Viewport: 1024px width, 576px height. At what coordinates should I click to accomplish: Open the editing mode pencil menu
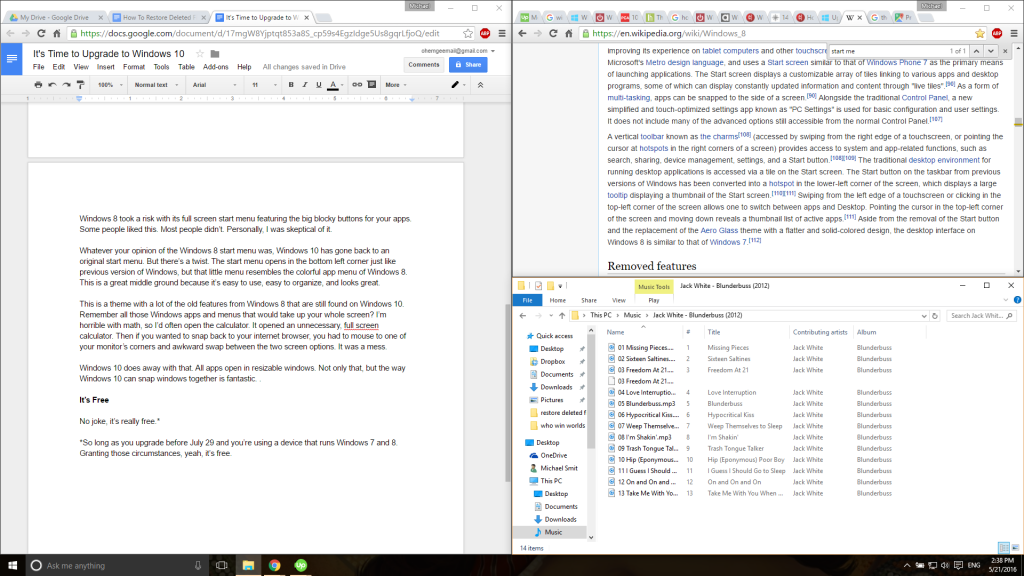(458, 85)
